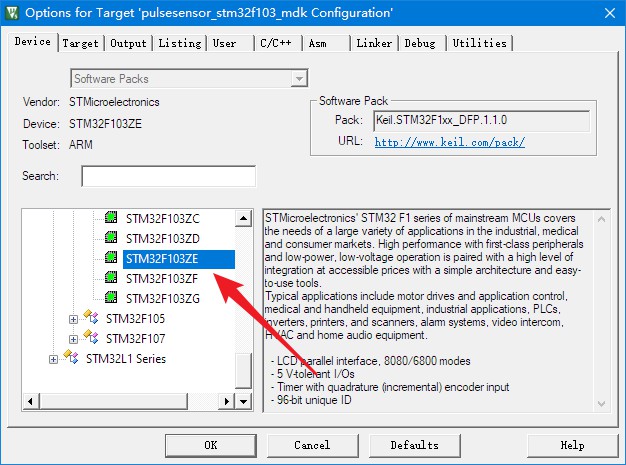The width and height of the screenshot is (626, 465).
Task: Click the chip icon beside STM32F103ZC
Action: pyautogui.click(x=111, y=218)
